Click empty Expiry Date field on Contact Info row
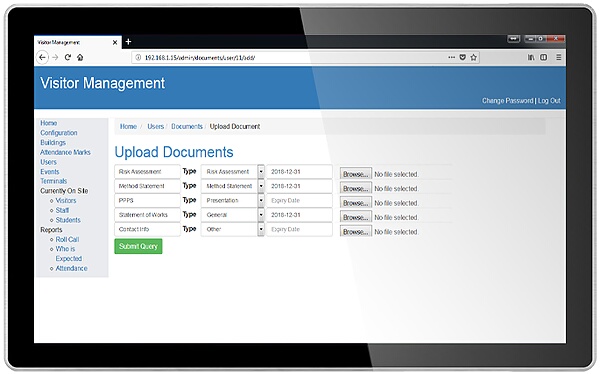 (300, 229)
